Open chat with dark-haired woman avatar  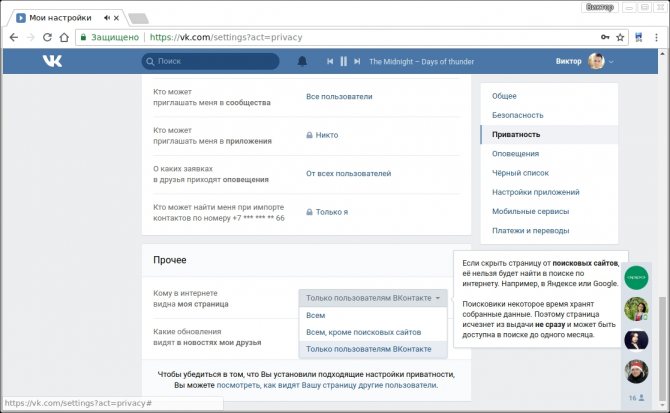[636, 340]
